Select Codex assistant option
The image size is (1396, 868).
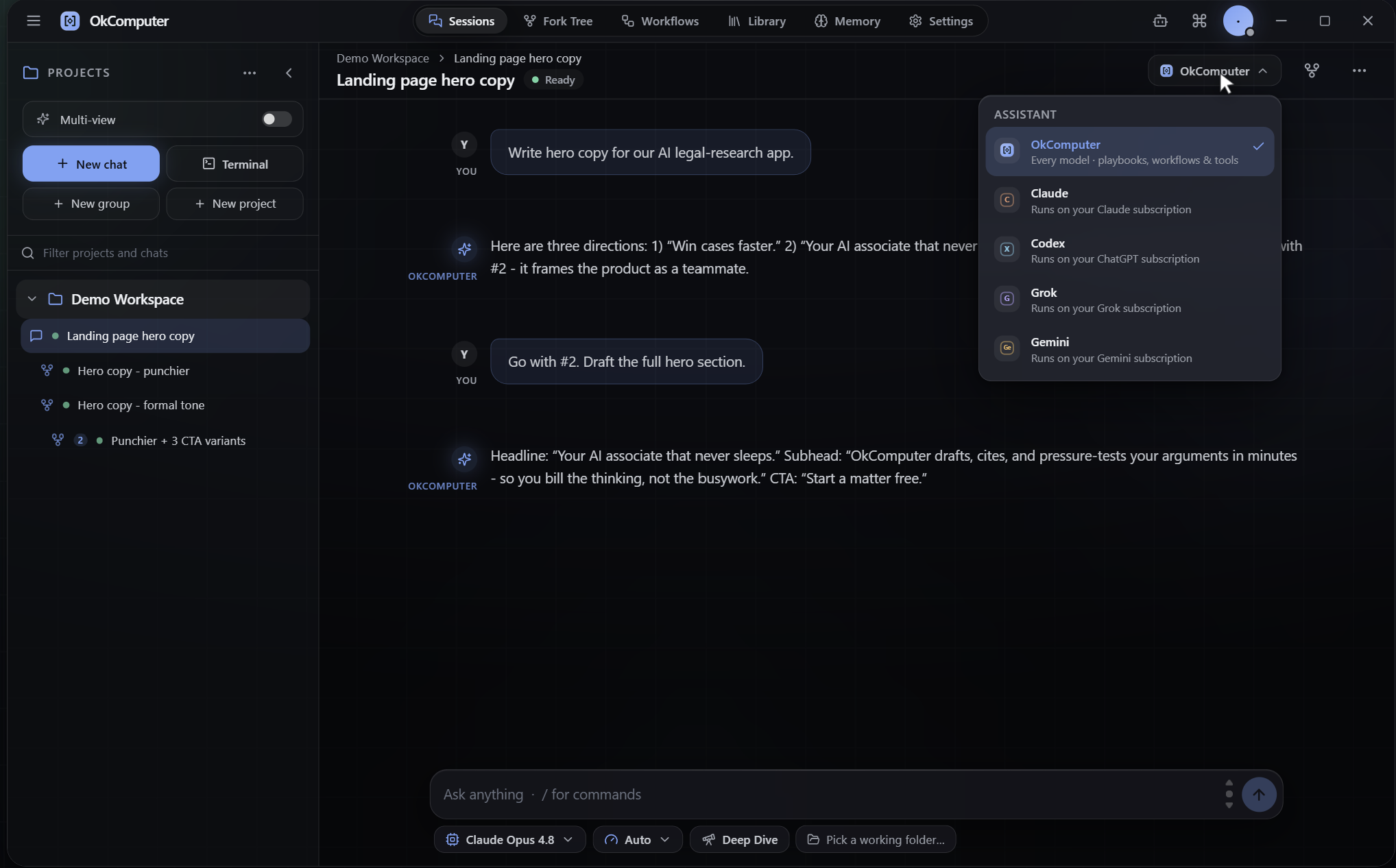[x=1129, y=250]
